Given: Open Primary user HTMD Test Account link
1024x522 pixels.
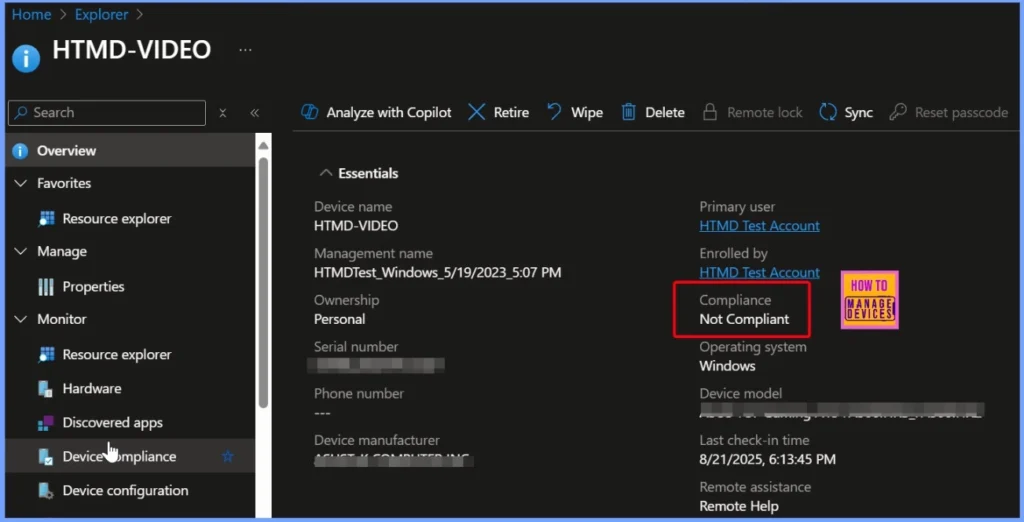Looking at the screenshot, I should click(760, 226).
